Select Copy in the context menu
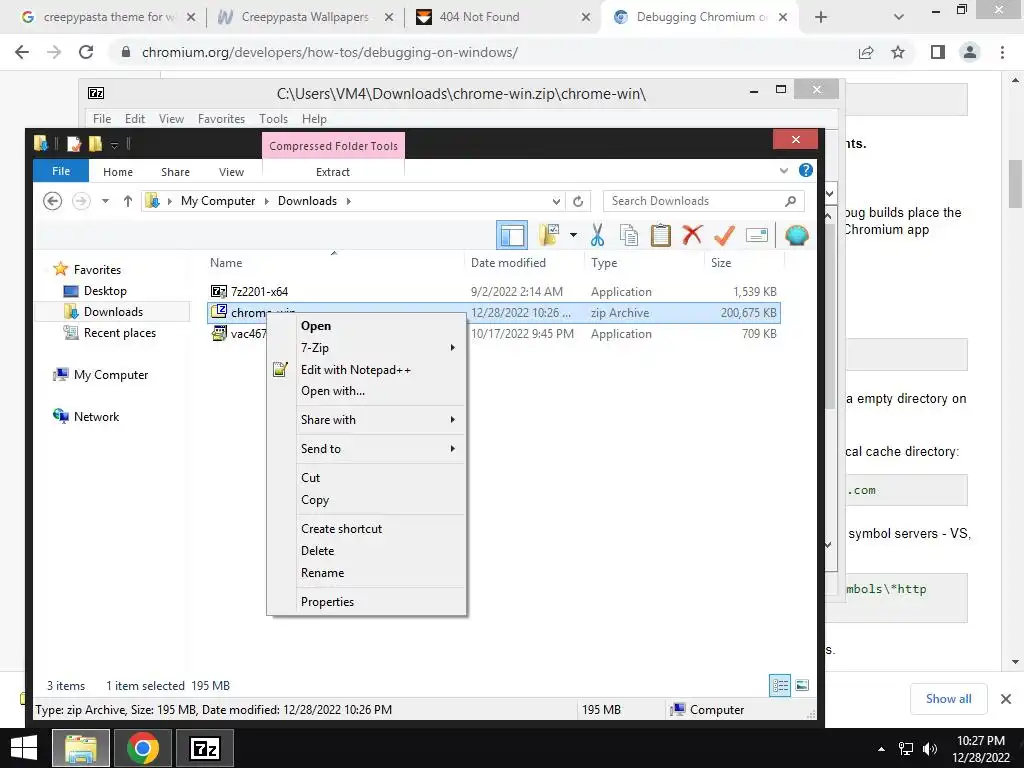This screenshot has width=1024, height=768. pyautogui.click(x=368, y=500)
